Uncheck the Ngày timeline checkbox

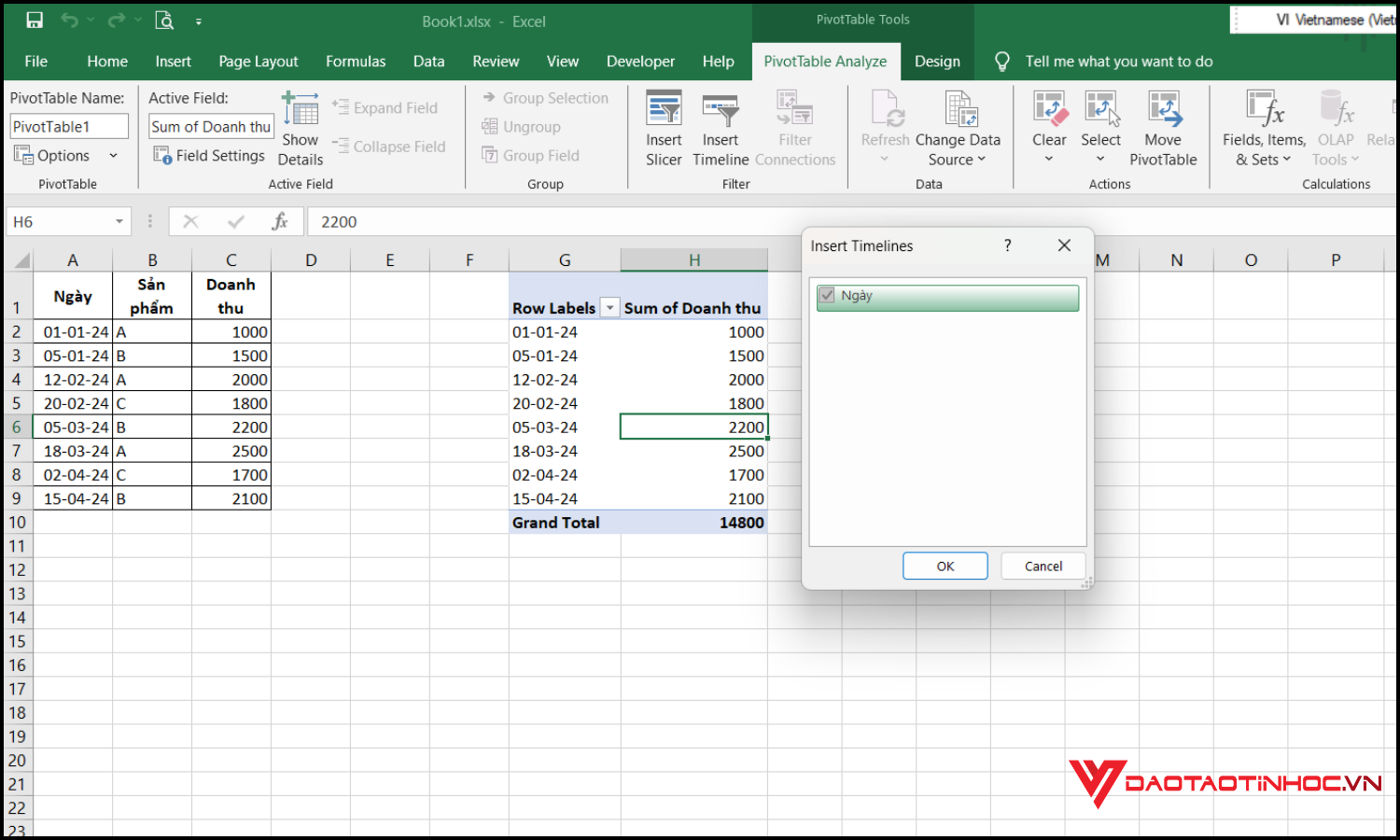coord(827,295)
